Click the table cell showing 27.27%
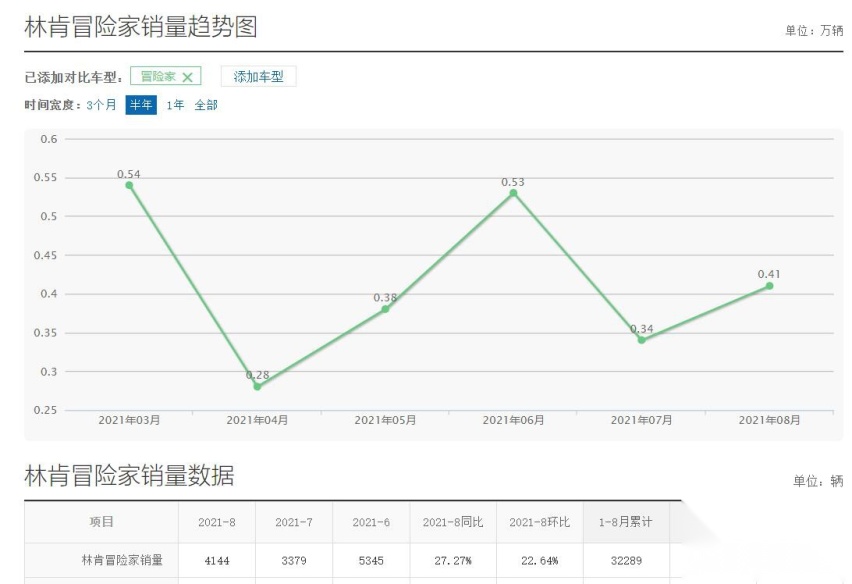This screenshot has width=852, height=584. point(453,561)
